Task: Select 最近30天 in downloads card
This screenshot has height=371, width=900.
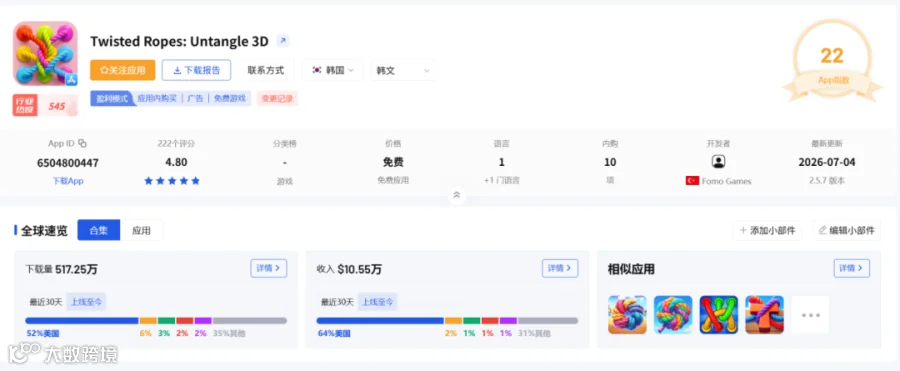Action: pos(46,302)
